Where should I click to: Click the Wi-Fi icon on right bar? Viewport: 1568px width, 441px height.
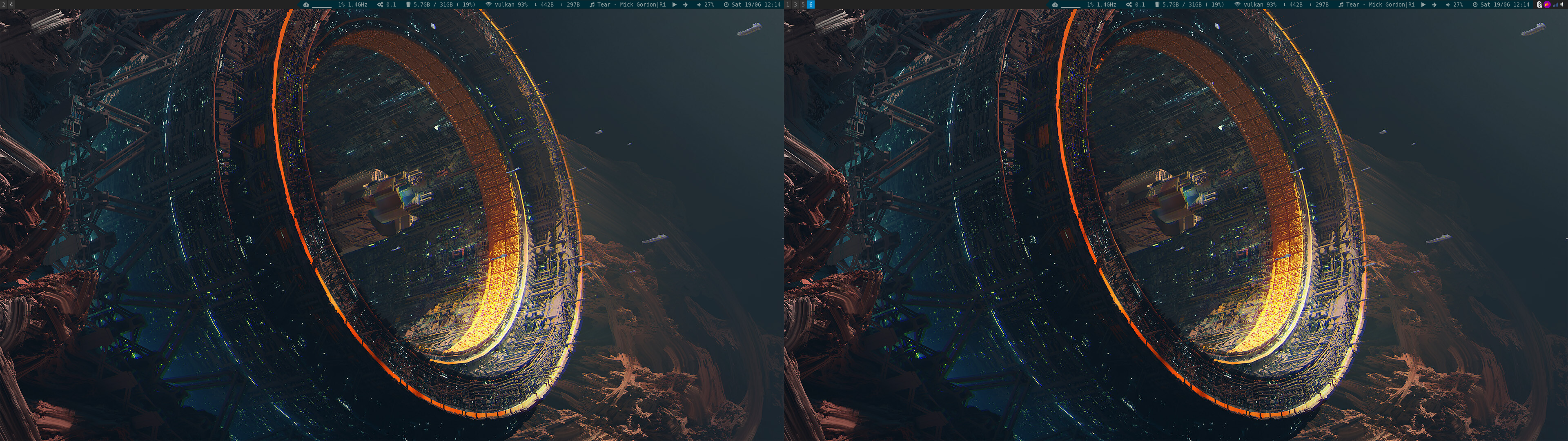1238,5
